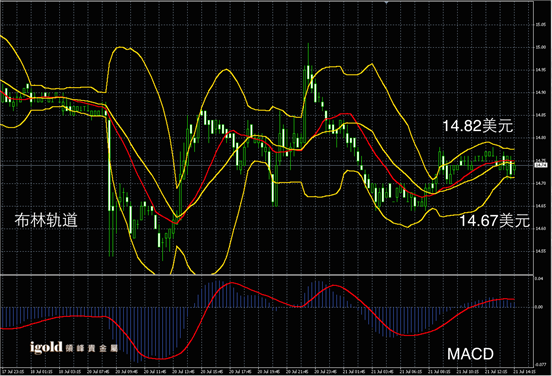Click the chart shift triangle marker at top

tap(387, 2)
